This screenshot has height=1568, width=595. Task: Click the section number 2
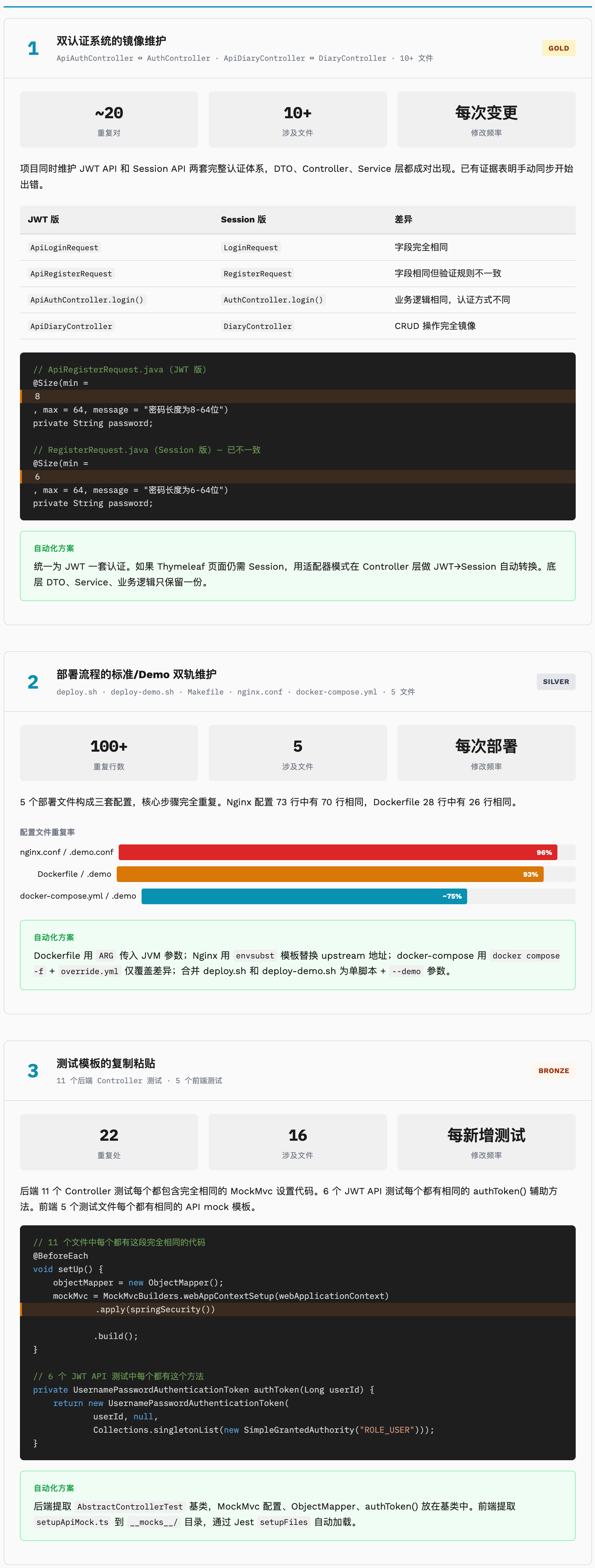(x=33, y=682)
